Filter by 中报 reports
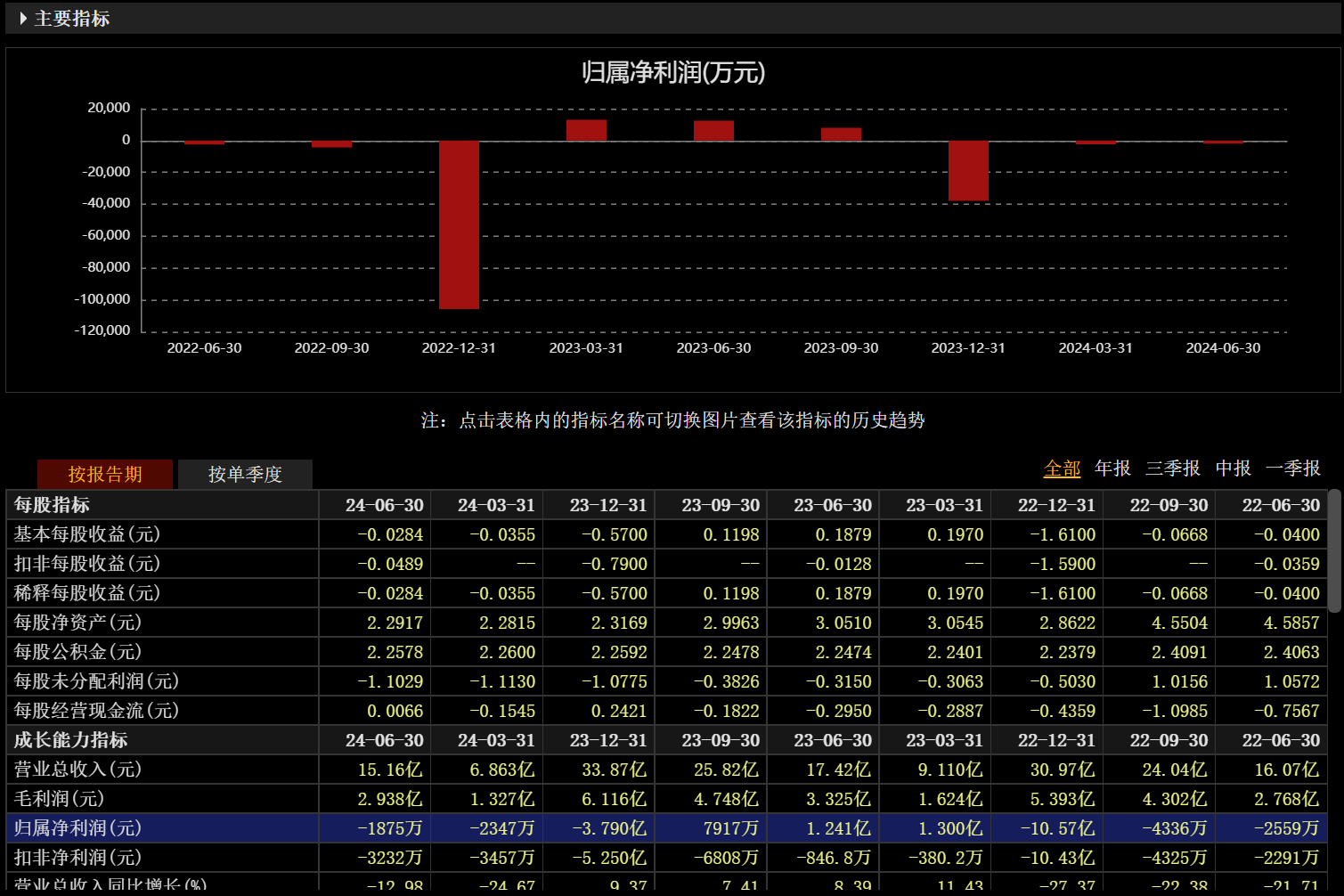This screenshot has height=896, width=1344. (1234, 468)
